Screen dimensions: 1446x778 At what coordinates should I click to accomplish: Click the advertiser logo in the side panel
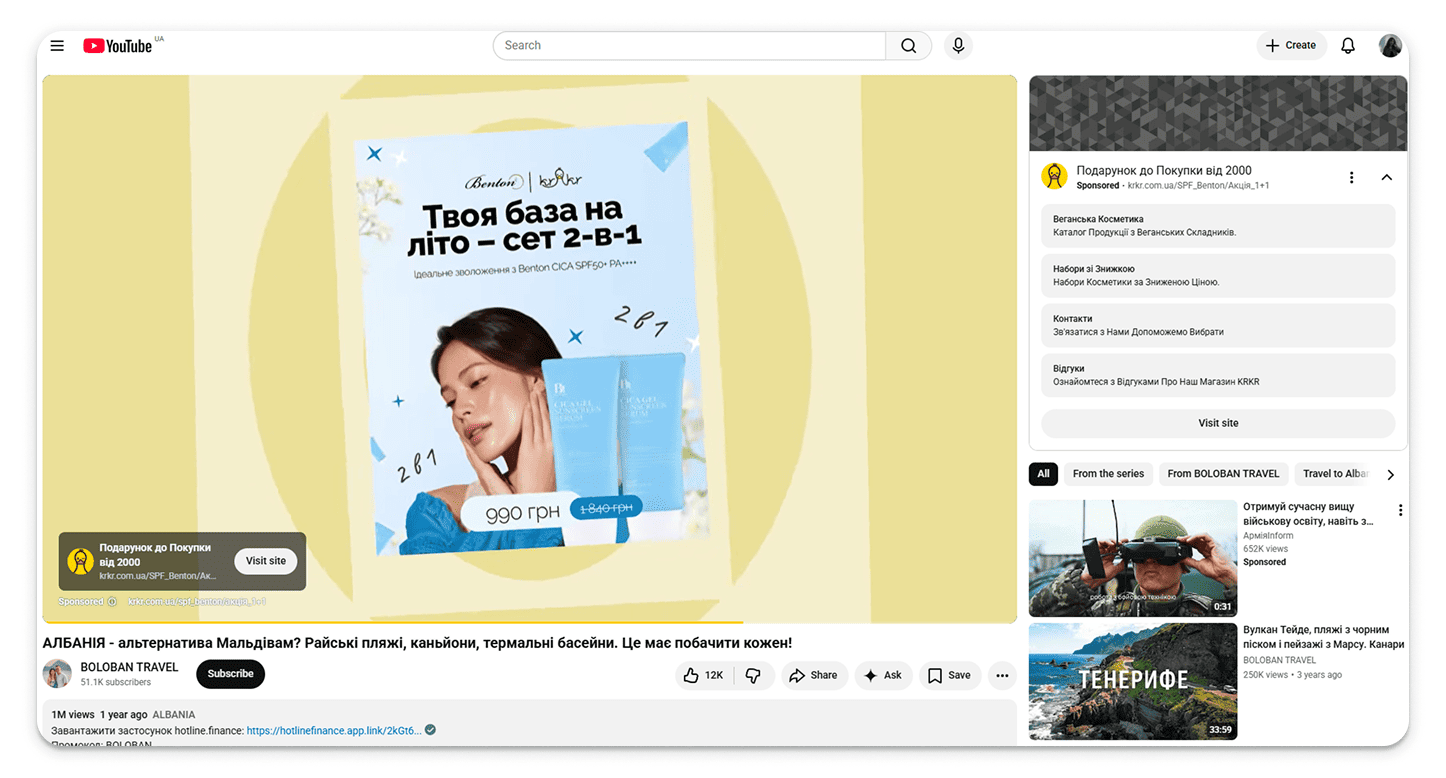(1054, 176)
